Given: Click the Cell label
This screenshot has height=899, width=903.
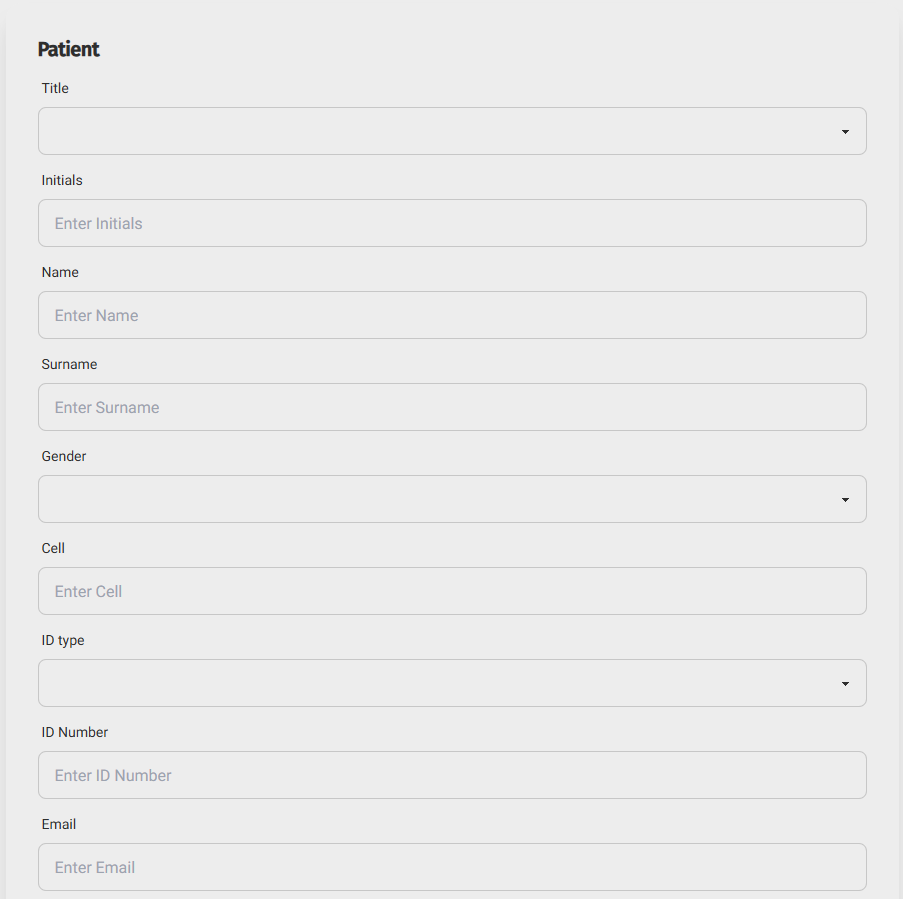Looking at the screenshot, I should (53, 548).
